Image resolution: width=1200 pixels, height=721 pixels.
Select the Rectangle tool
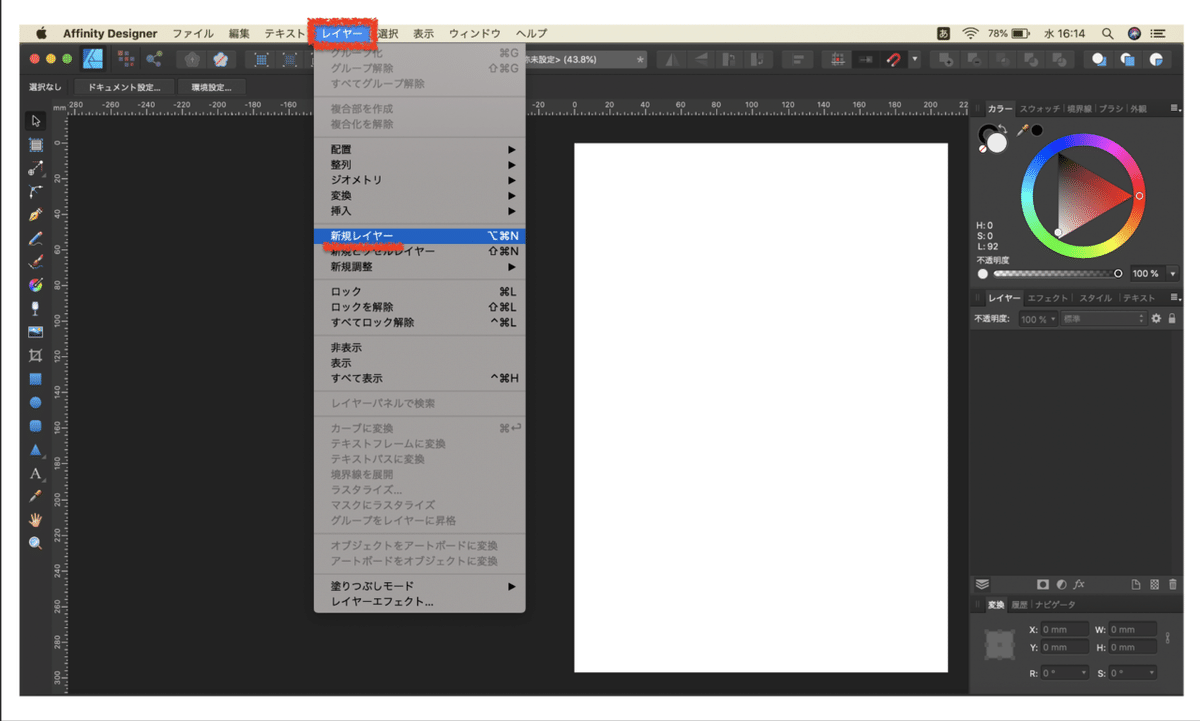pos(35,379)
